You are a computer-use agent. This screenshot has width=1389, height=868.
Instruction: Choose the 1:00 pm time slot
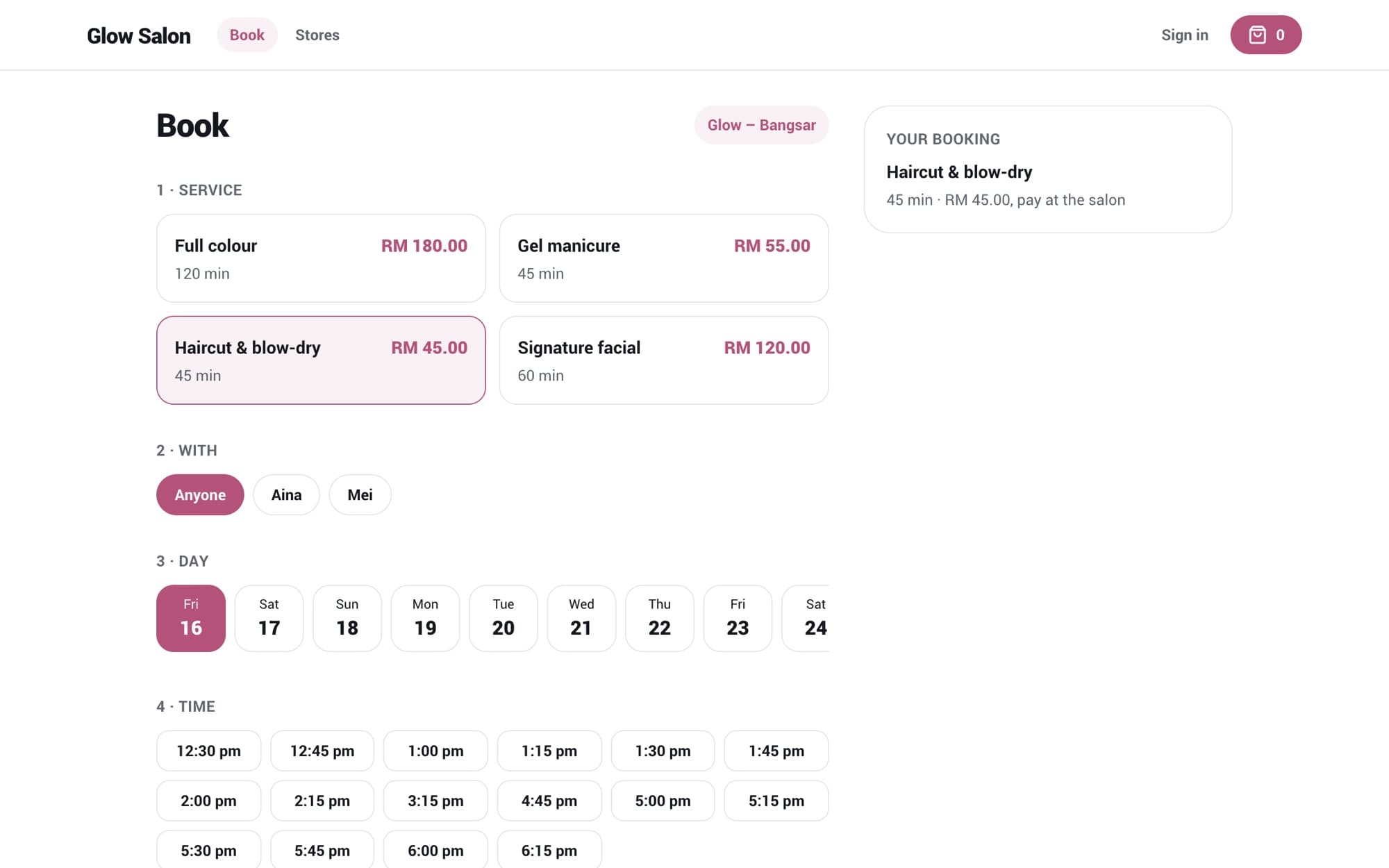pos(435,751)
